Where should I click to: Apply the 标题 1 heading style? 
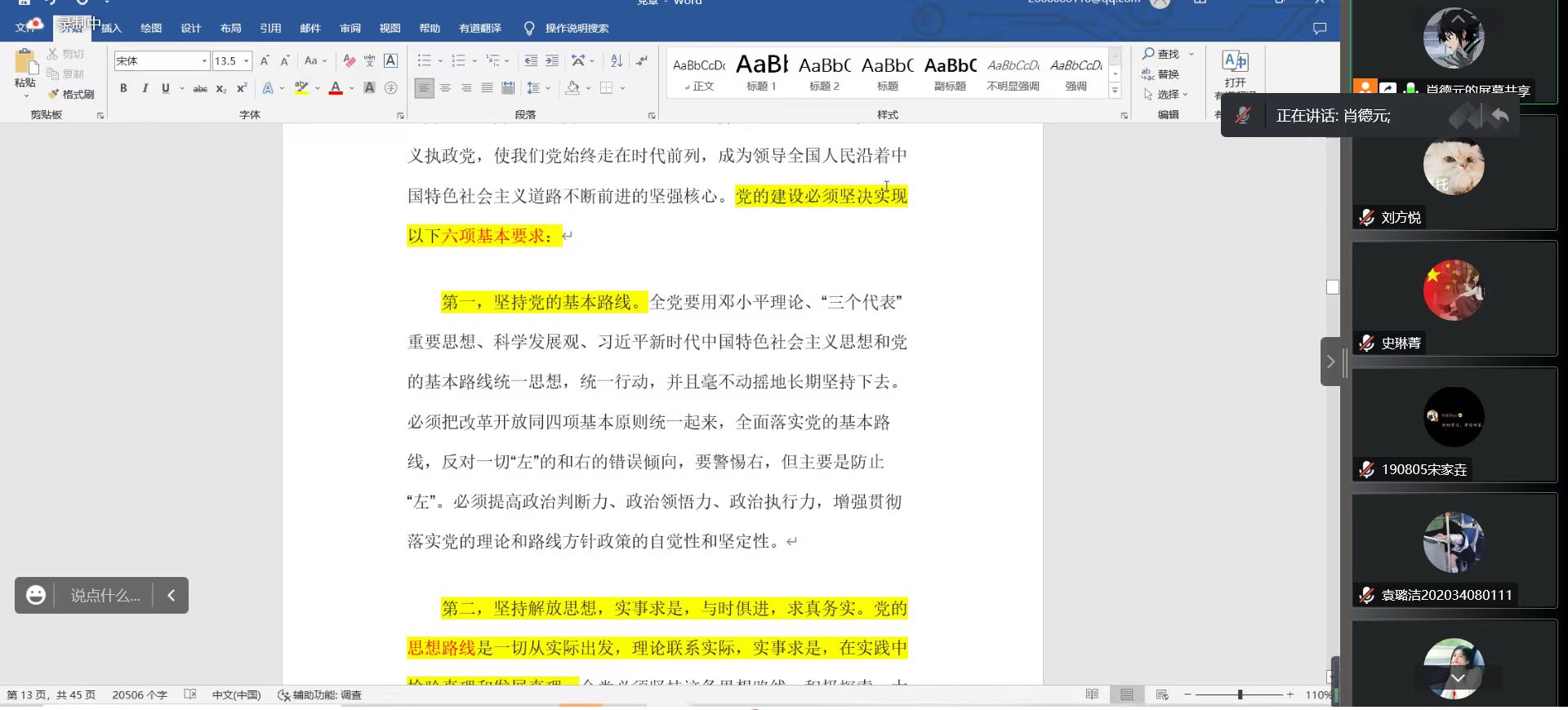[x=761, y=73]
